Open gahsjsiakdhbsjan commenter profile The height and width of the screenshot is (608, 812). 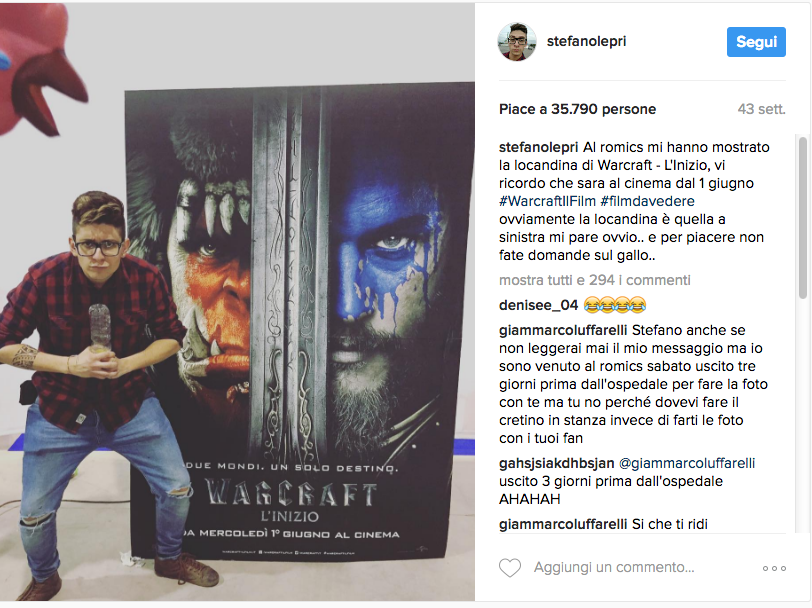pyautogui.click(x=556, y=463)
